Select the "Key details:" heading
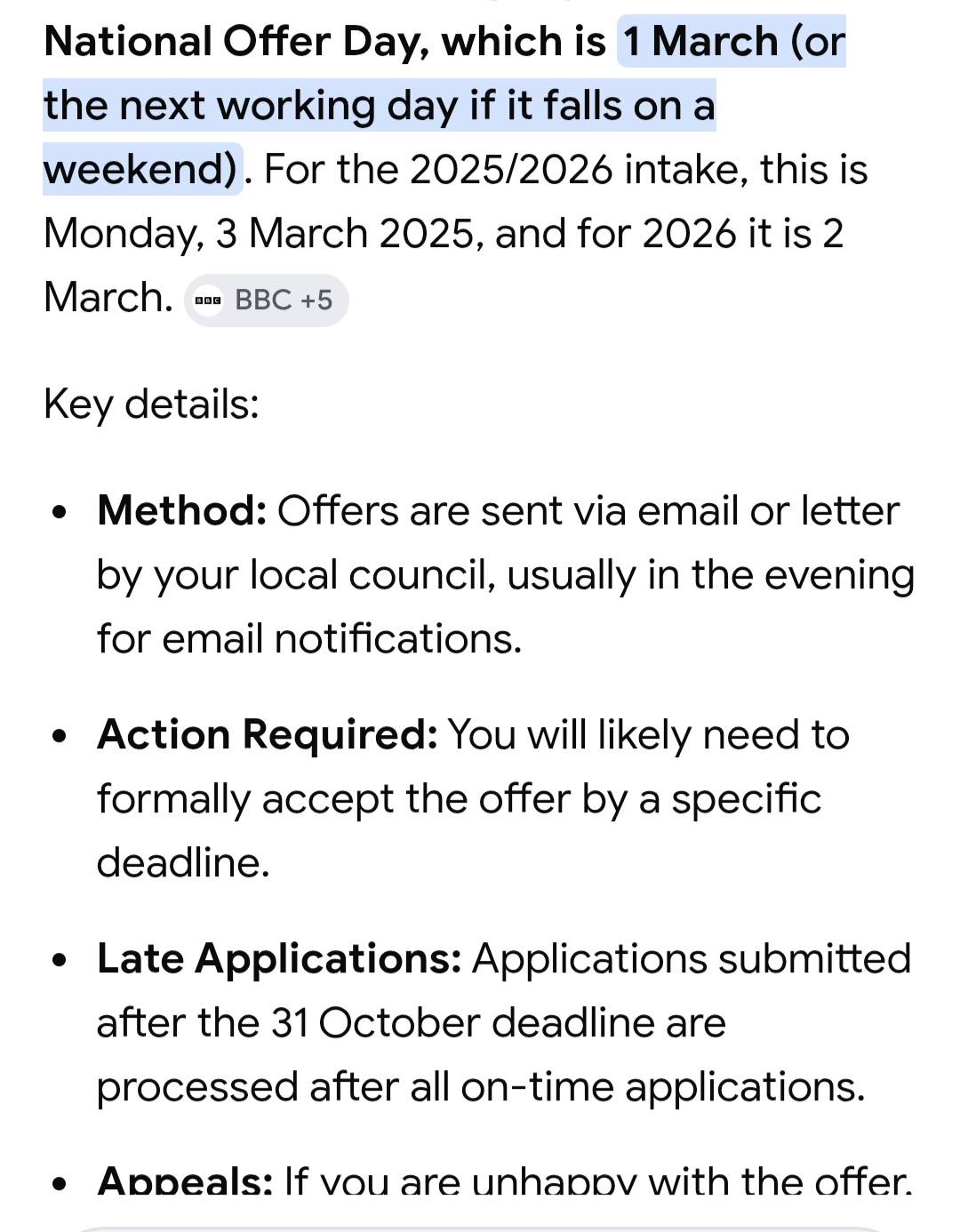Viewport: 960px width, 1232px height. pyautogui.click(x=151, y=404)
